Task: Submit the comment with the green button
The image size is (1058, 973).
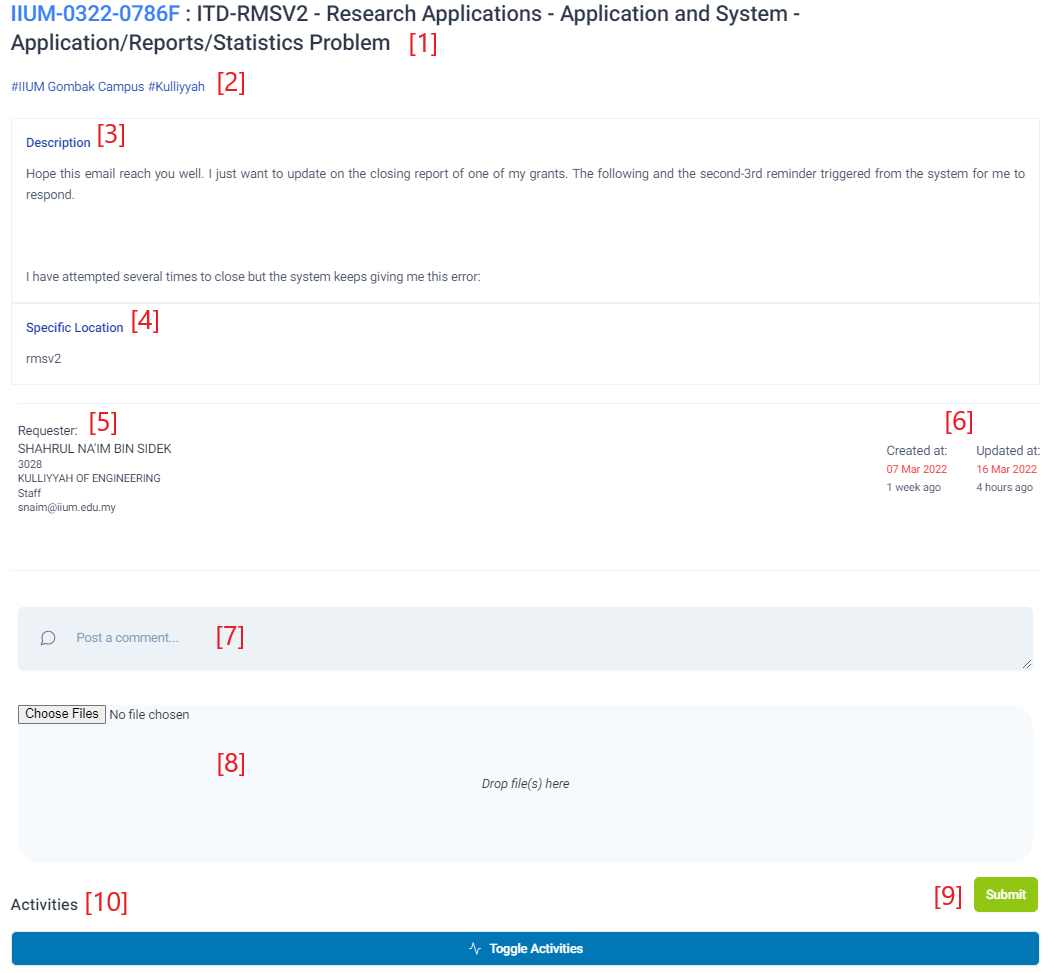Action: pyautogui.click(x=1005, y=895)
